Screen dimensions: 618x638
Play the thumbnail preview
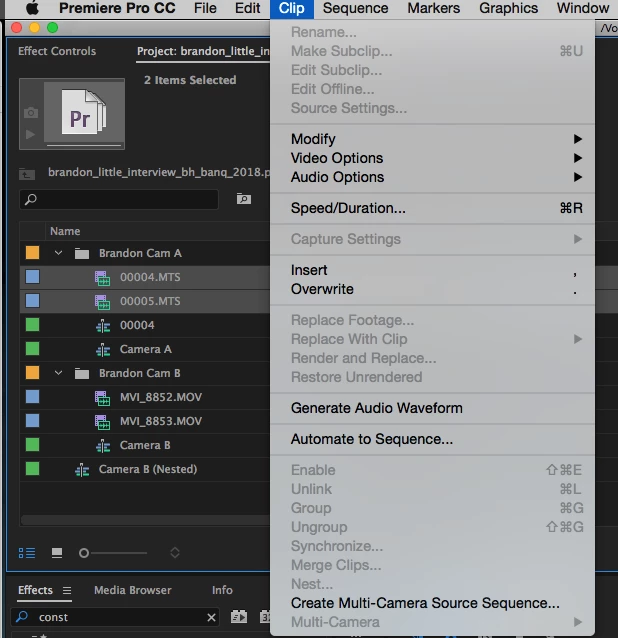point(31,134)
